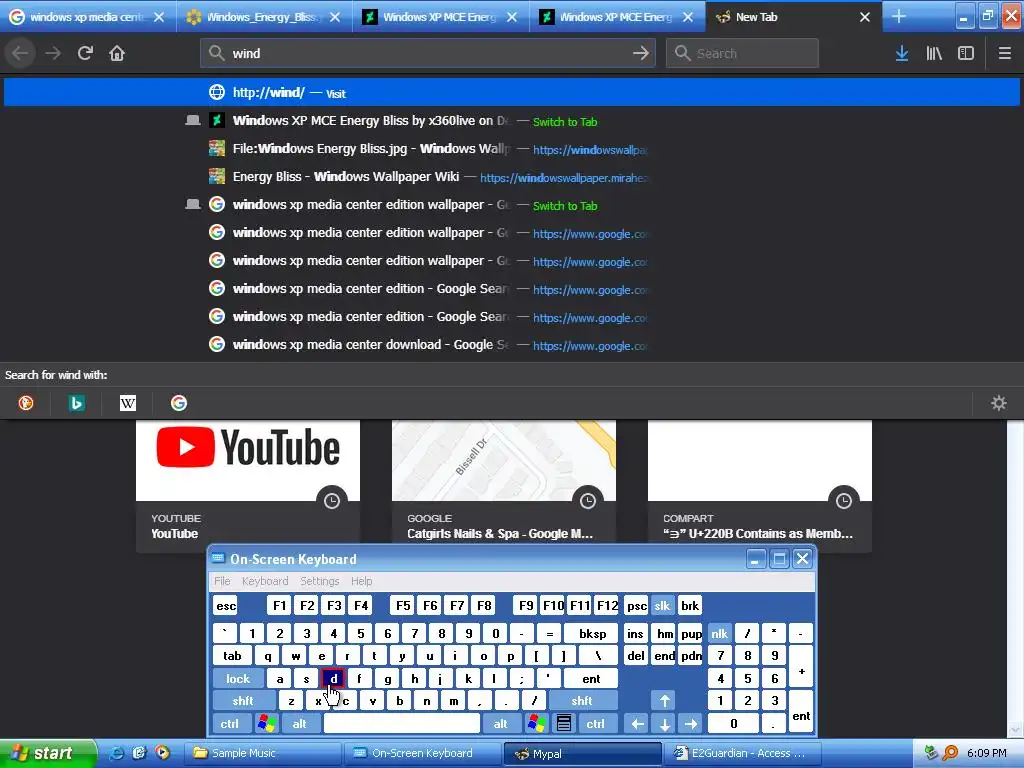Open the Windows start menu
The image size is (1024, 768).
(x=47, y=753)
